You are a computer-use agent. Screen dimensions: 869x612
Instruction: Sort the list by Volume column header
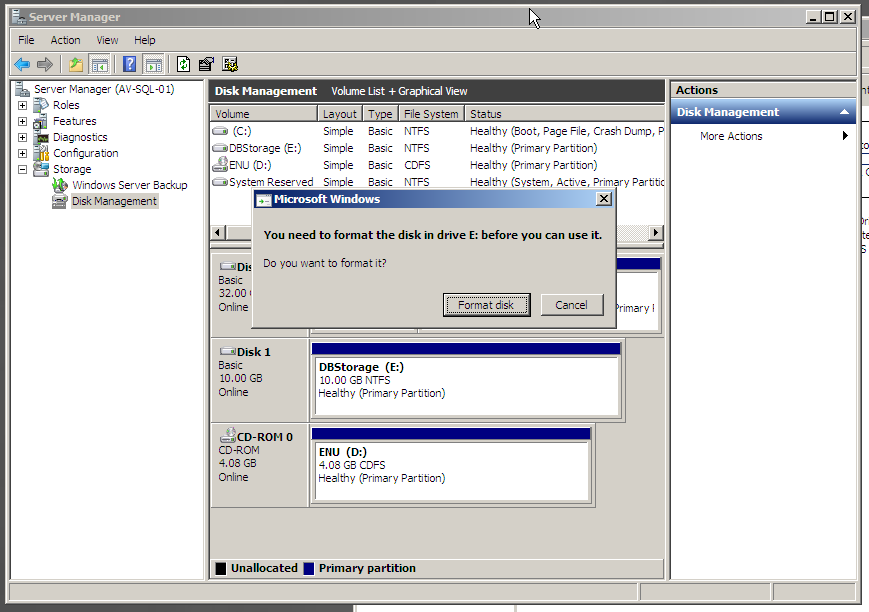pos(263,114)
